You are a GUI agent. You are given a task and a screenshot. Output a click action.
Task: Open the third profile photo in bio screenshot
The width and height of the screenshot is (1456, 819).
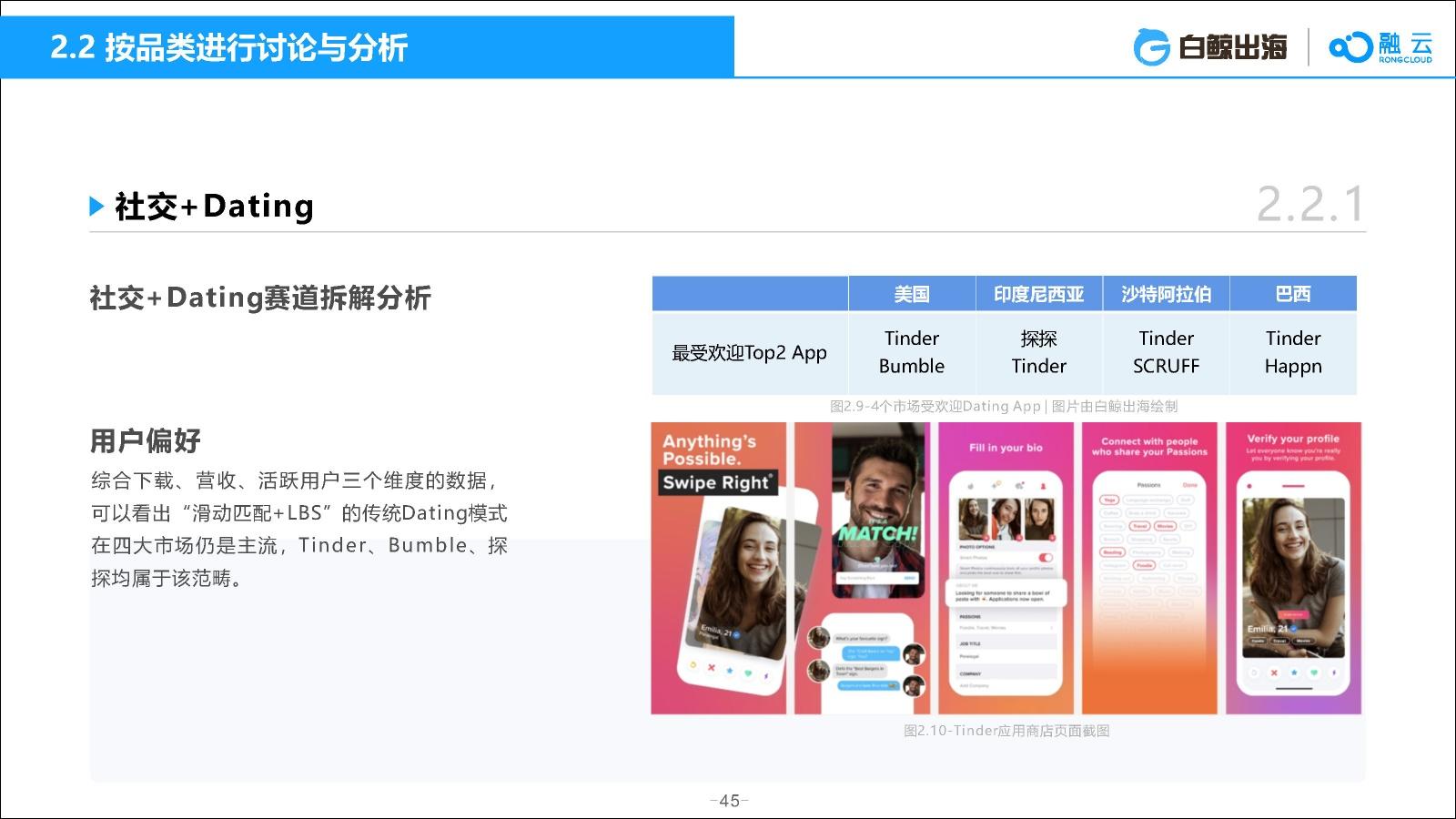pos(1039,518)
